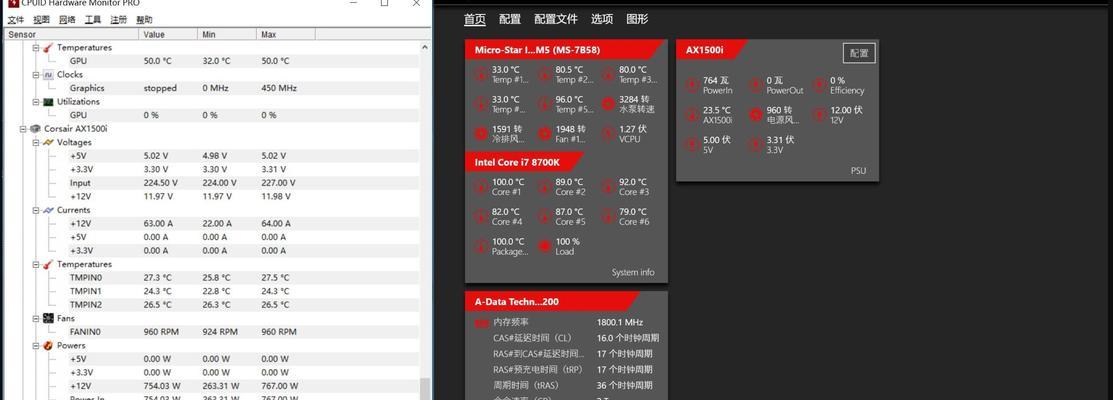The height and width of the screenshot is (400, 1113).
Task: Click the Sensor column header
Action: (x=71, y=34)
